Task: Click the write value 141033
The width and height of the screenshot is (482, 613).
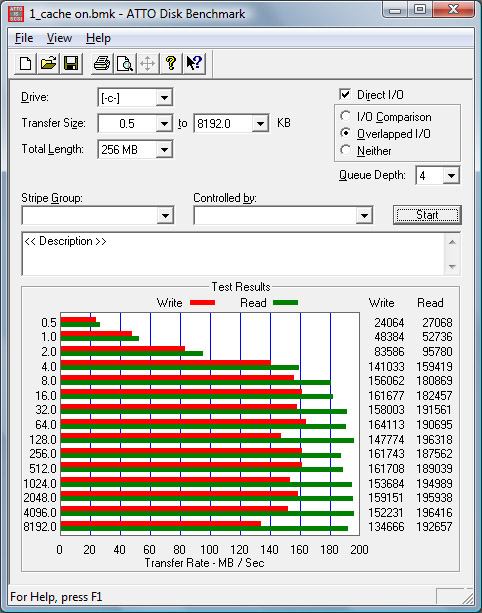Action: coord(386,366)
